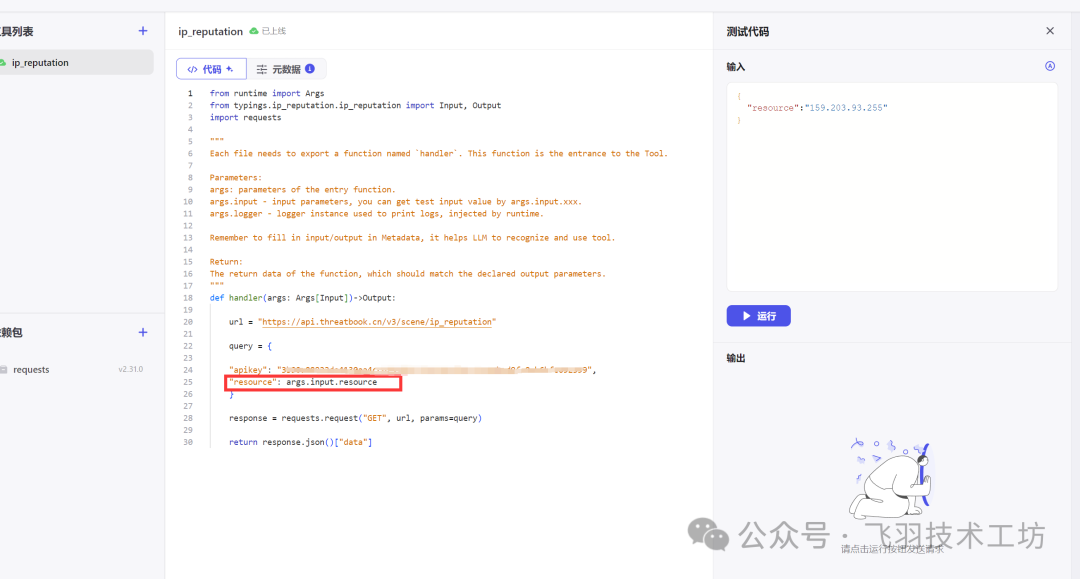Click the 输出 section heading

click(x=736, y=358)
